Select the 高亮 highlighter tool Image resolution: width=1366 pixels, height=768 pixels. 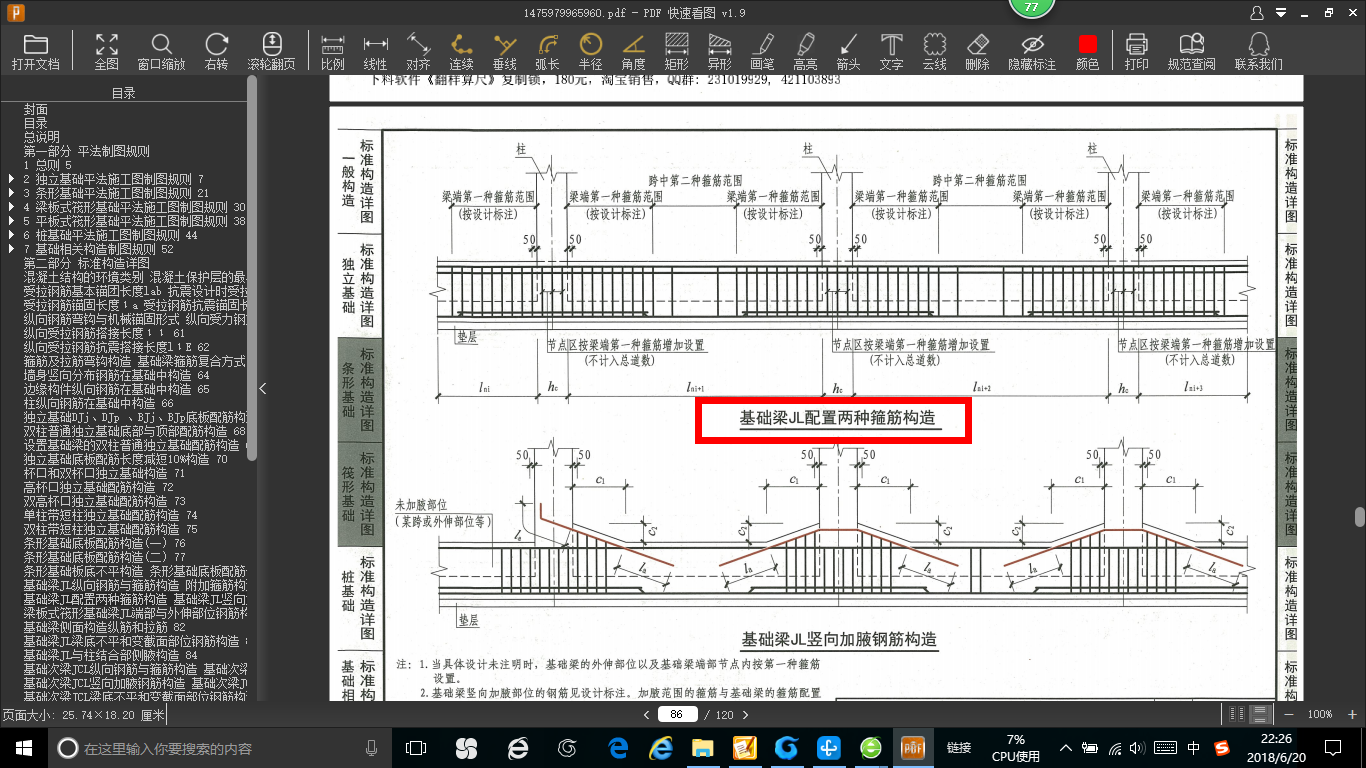pyautogui.click(x=805, y=45)
